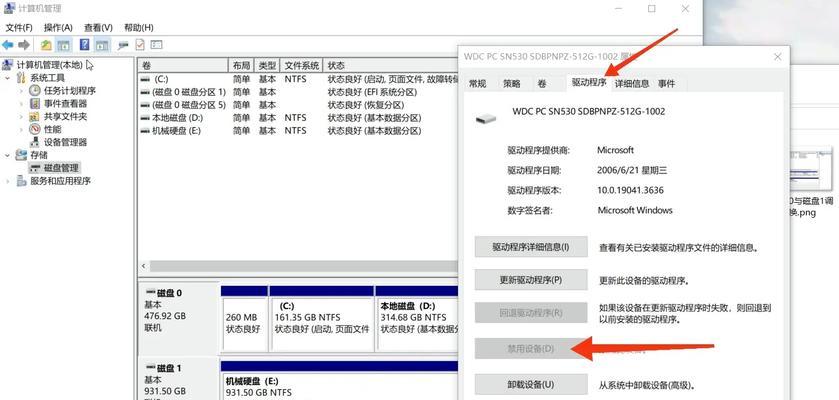Viewport: 839px width, 400px height.
Task: Select the 机械硬盘 (E:) 931.50 GB partition block
Action: (x=339, y=381)
